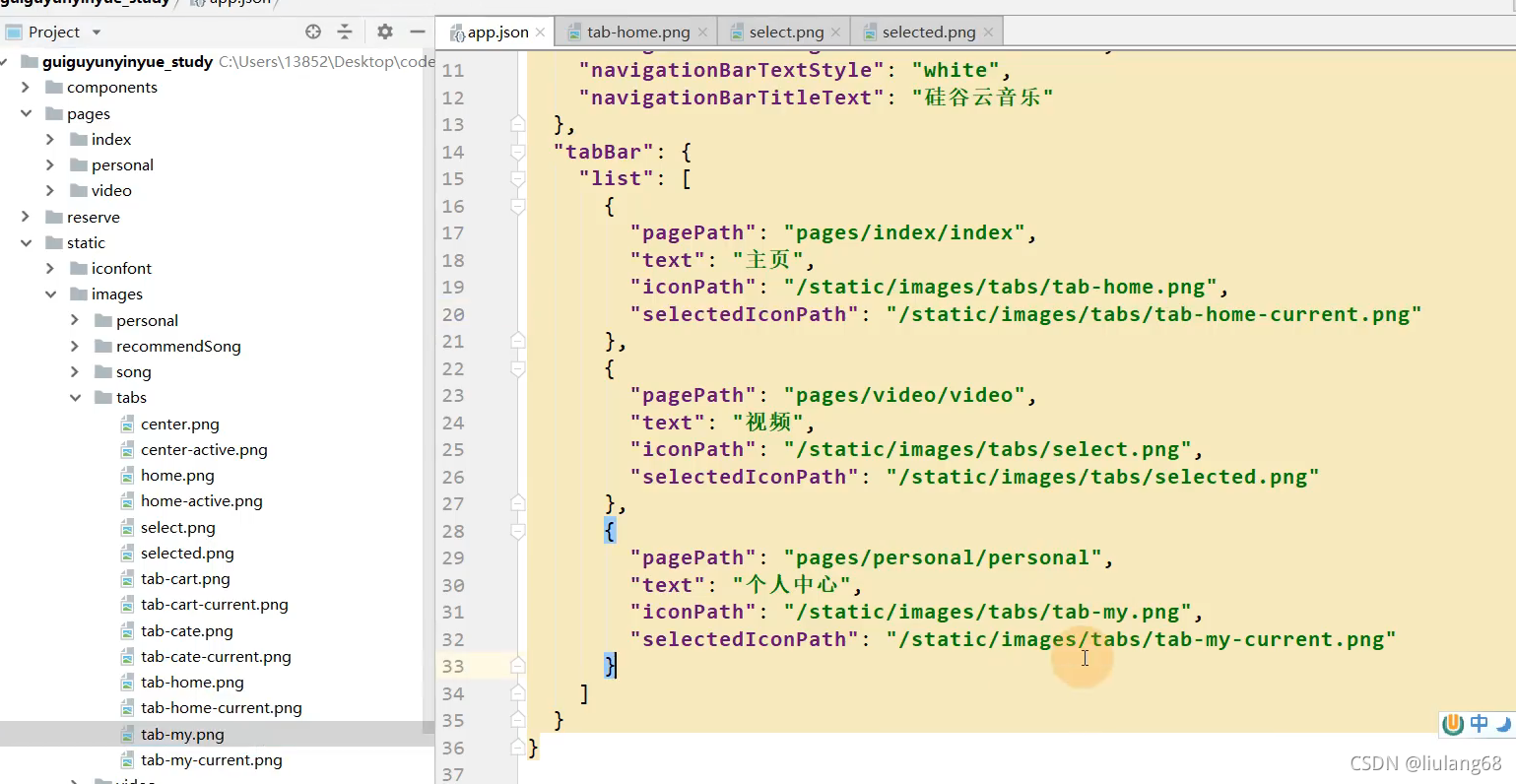Viewport: 1516px width, 784px height.
Task: Click the fold end marker at line 13
Action: 517,124
